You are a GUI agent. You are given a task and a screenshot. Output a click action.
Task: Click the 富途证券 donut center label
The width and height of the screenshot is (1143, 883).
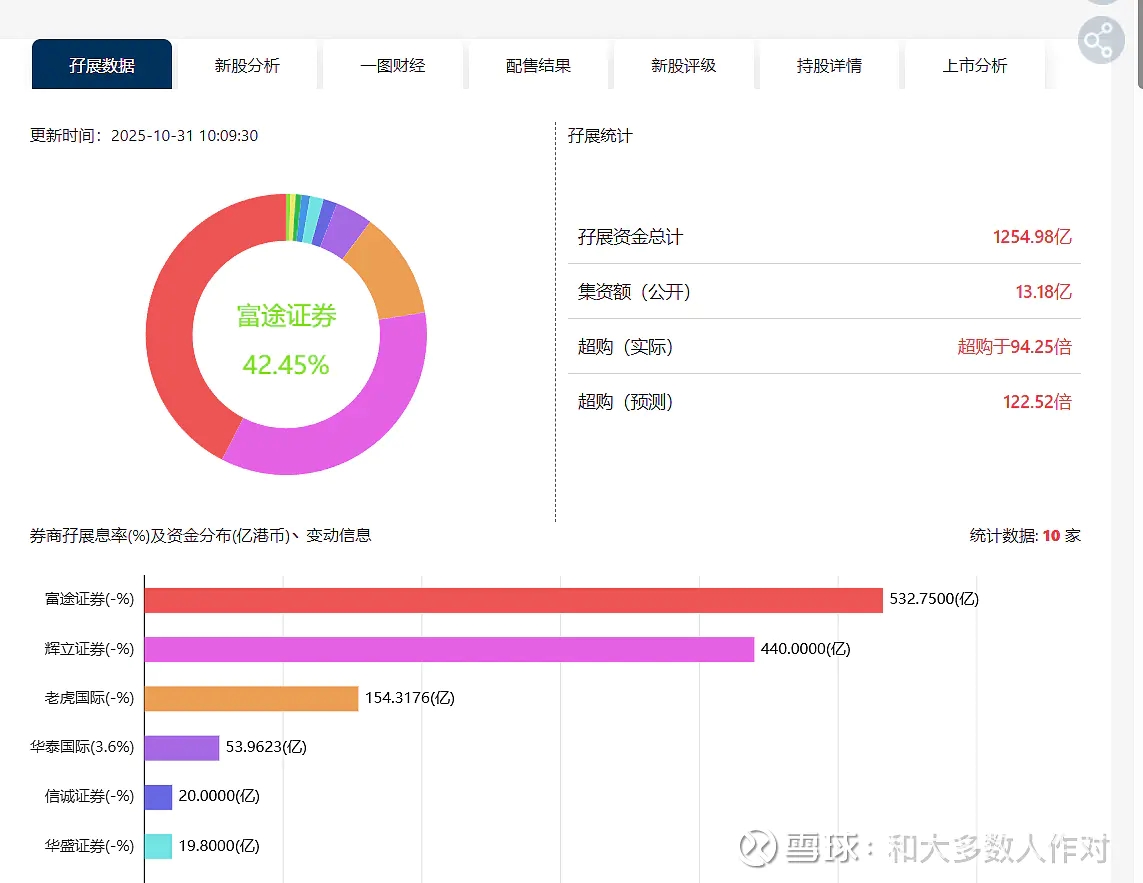(286, 316)
